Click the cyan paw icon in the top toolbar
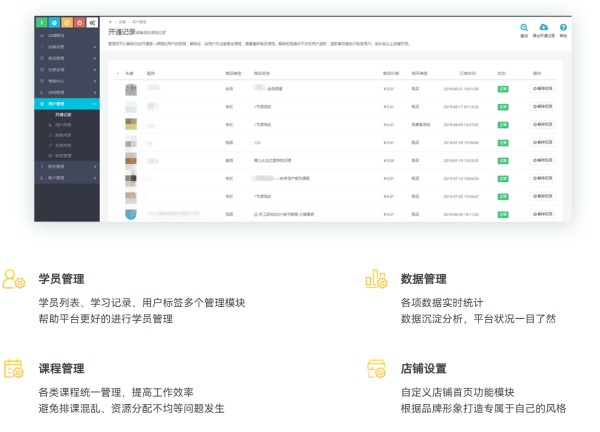Viewport: 600px width, 432px height. click(x=54, y=23)
